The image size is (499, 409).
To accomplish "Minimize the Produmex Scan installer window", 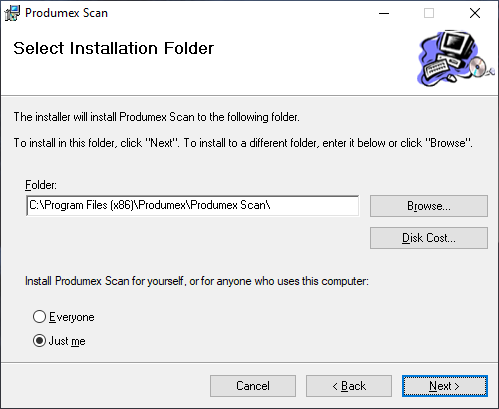I will coord(384,13).
